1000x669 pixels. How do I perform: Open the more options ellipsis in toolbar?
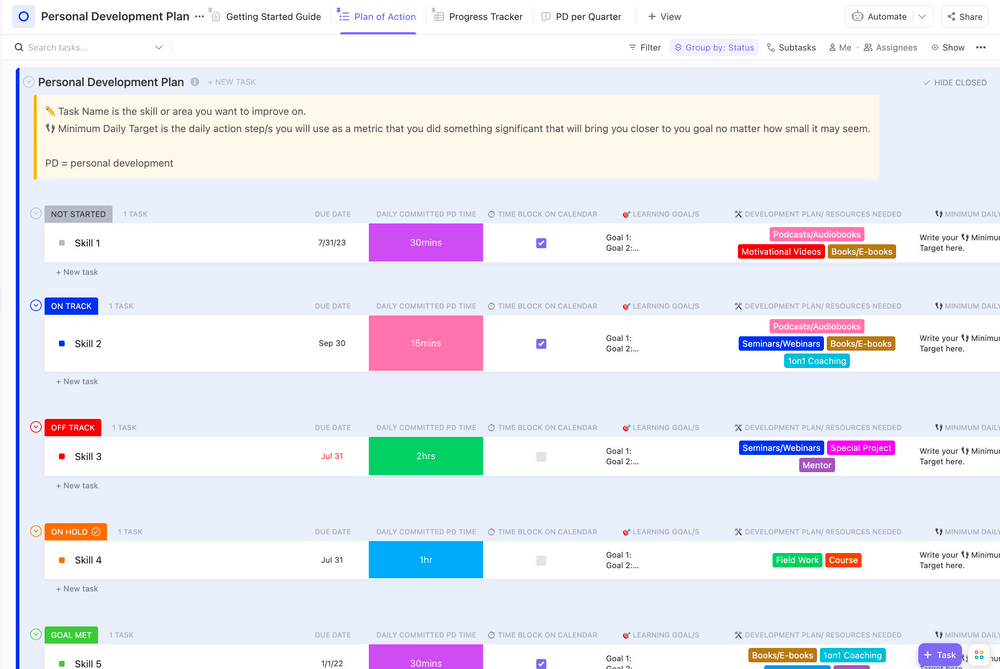pyautogui.click(x=981, y=47)
